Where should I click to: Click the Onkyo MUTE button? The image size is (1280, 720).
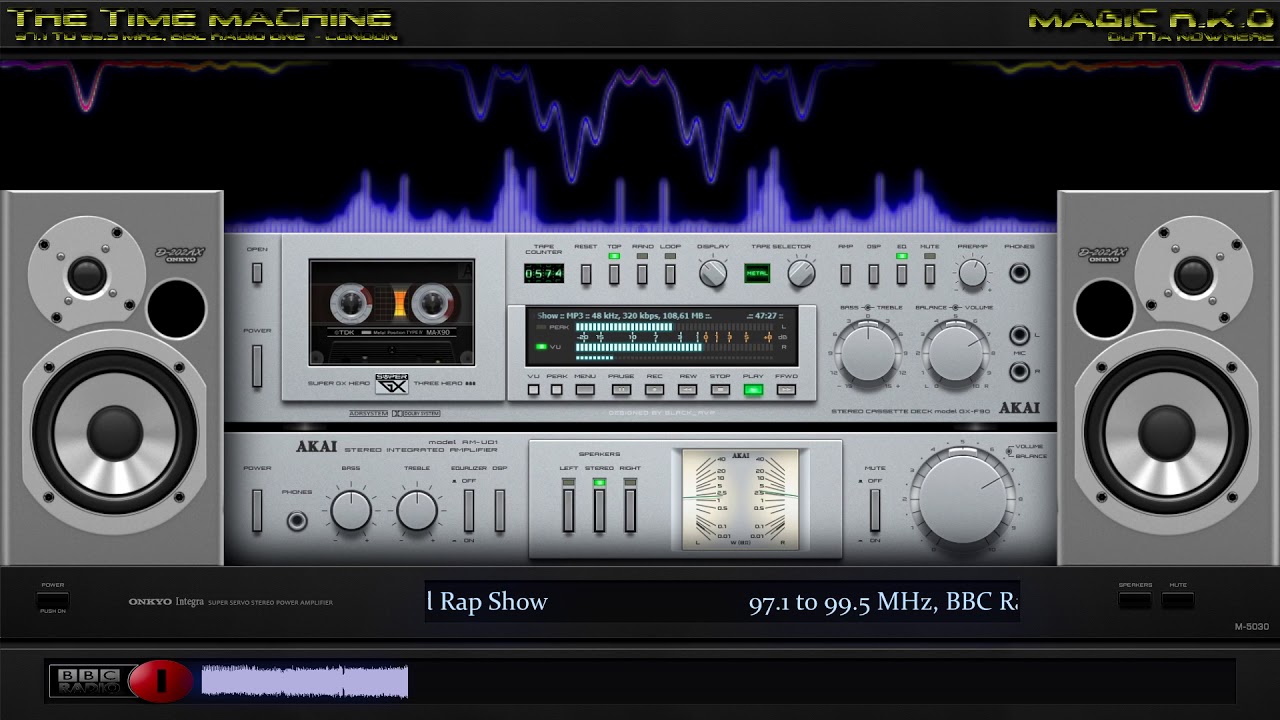(x=1178, y=600)
